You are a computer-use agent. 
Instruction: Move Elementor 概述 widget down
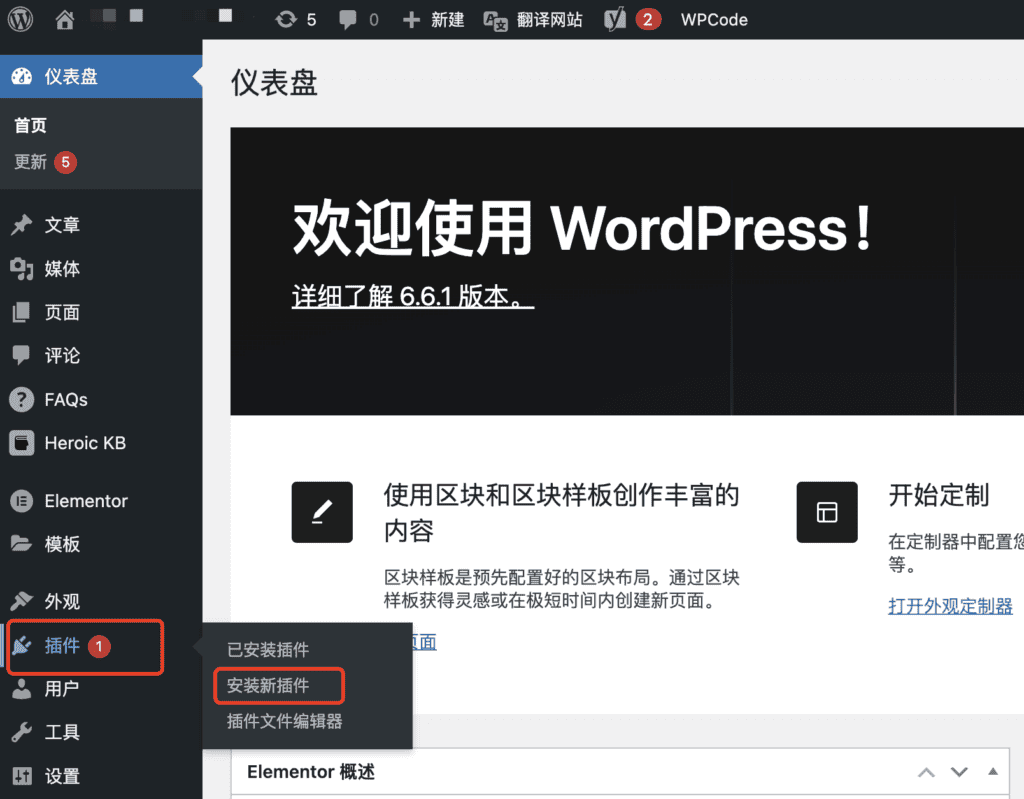tap(959, 772)
